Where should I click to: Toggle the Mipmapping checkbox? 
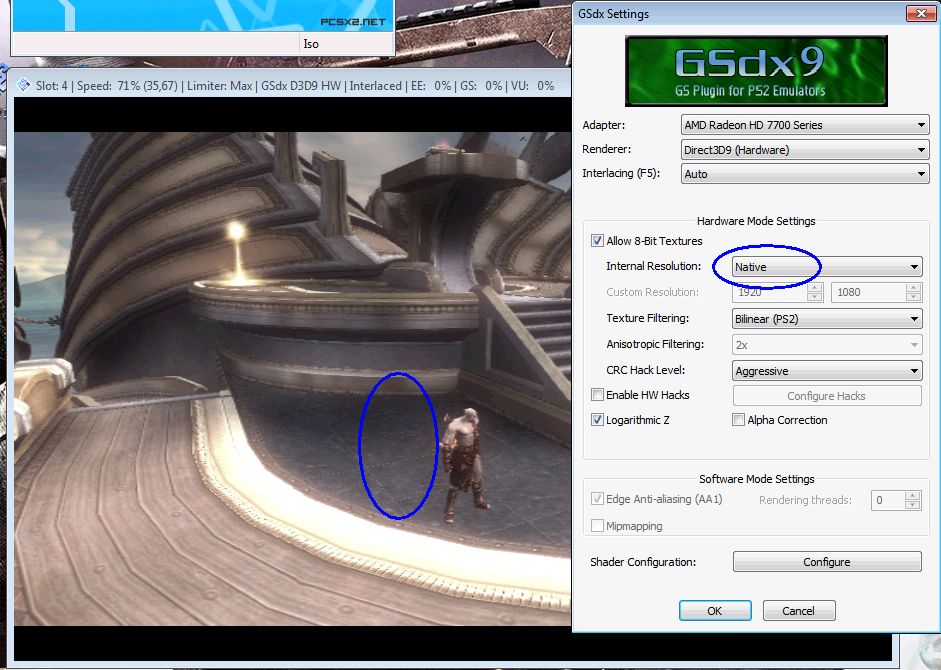[x=597, y=525]
